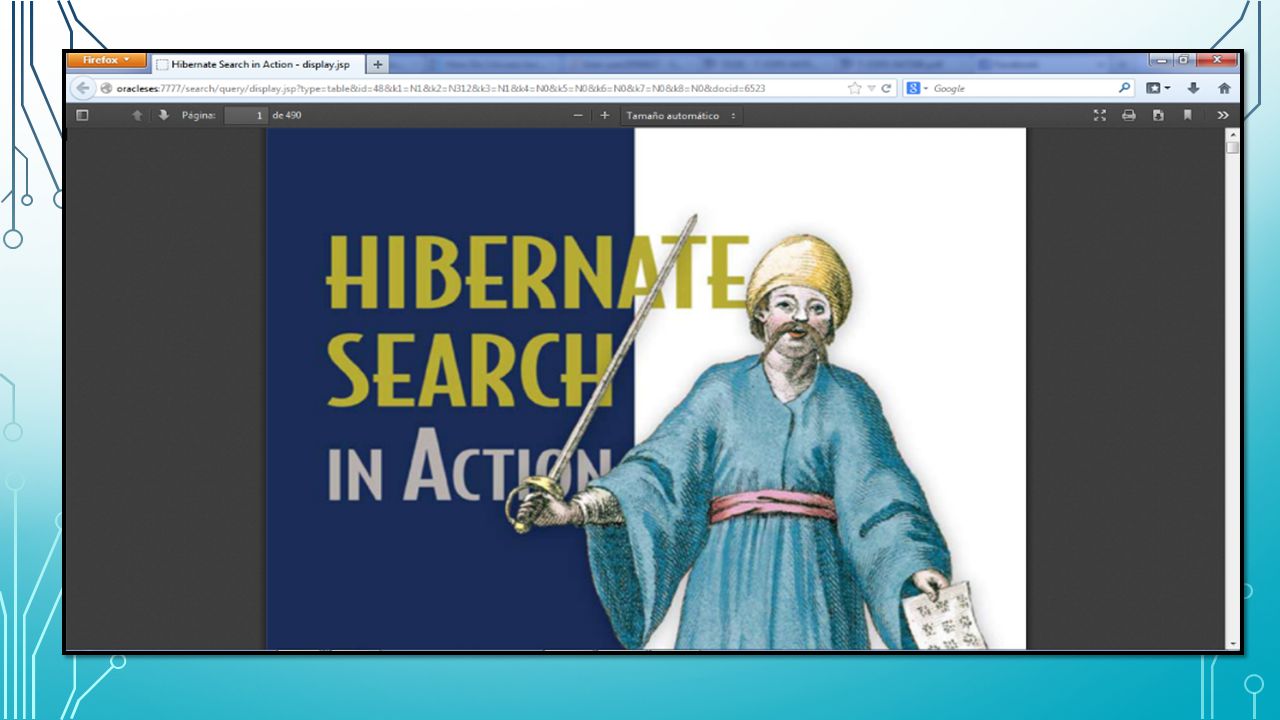Open the orange Firefox menu button
Image resolution: width=1280 pixels, height=720 pixels.
point(107,60)
